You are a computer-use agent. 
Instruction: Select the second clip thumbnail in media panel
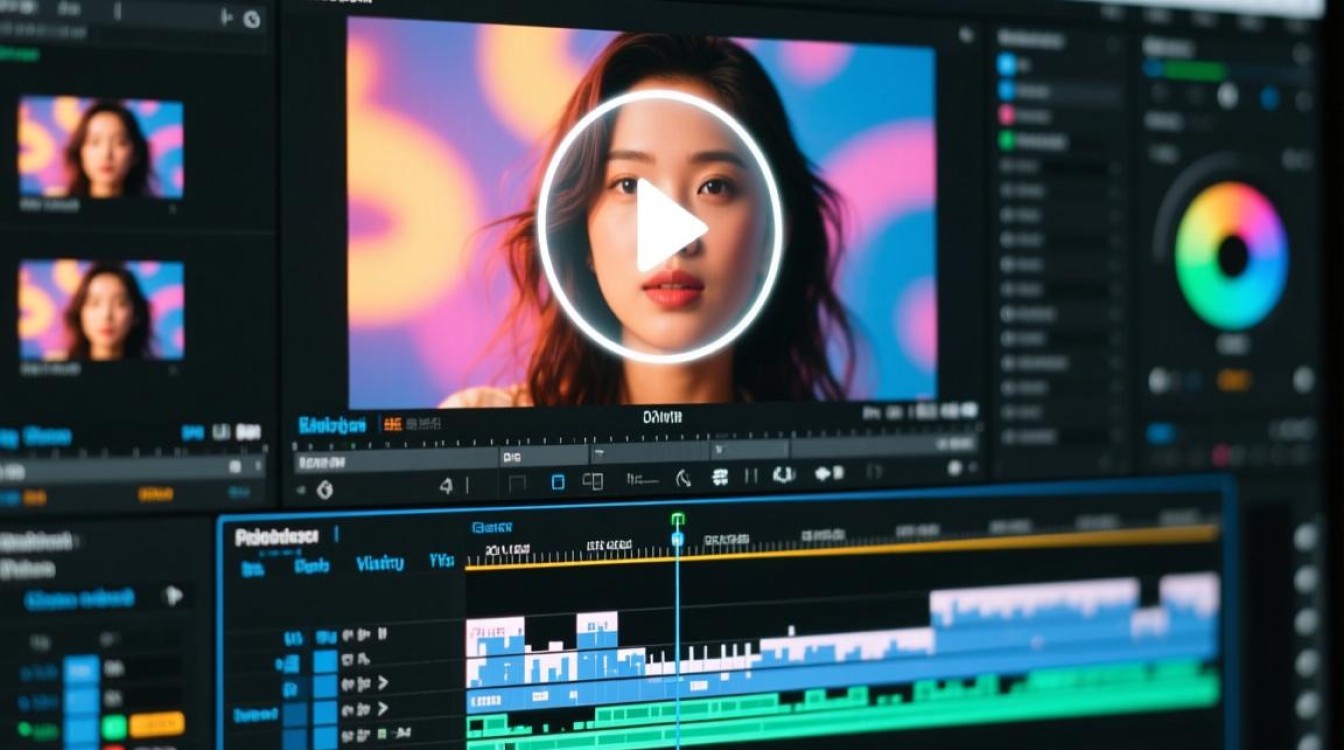(101, 309)
